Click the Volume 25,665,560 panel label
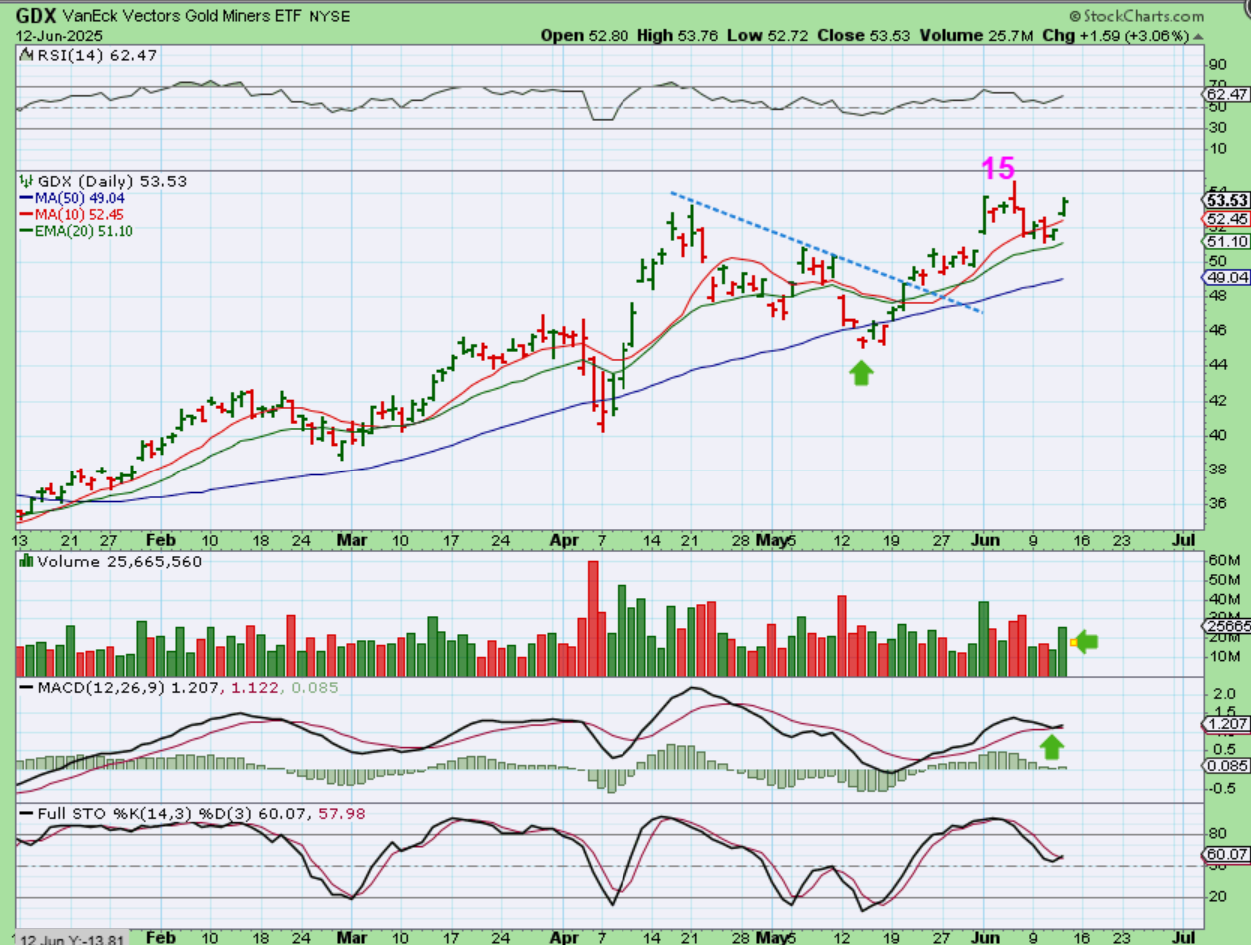The image size is (1251, 945). click(118, 561)
